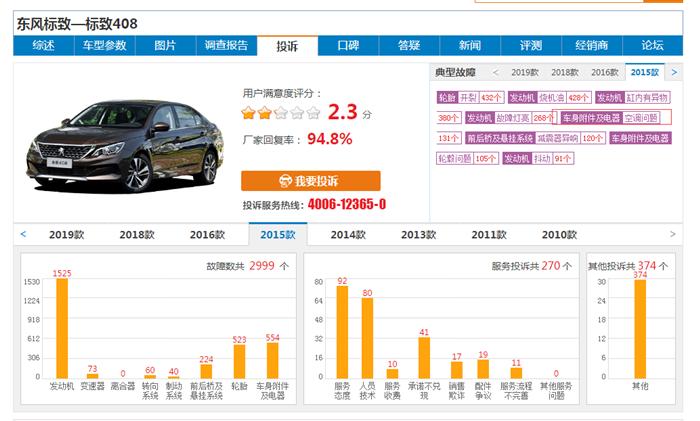Click the 发动机 烧机油 428个 fault tag

[550, 98]
